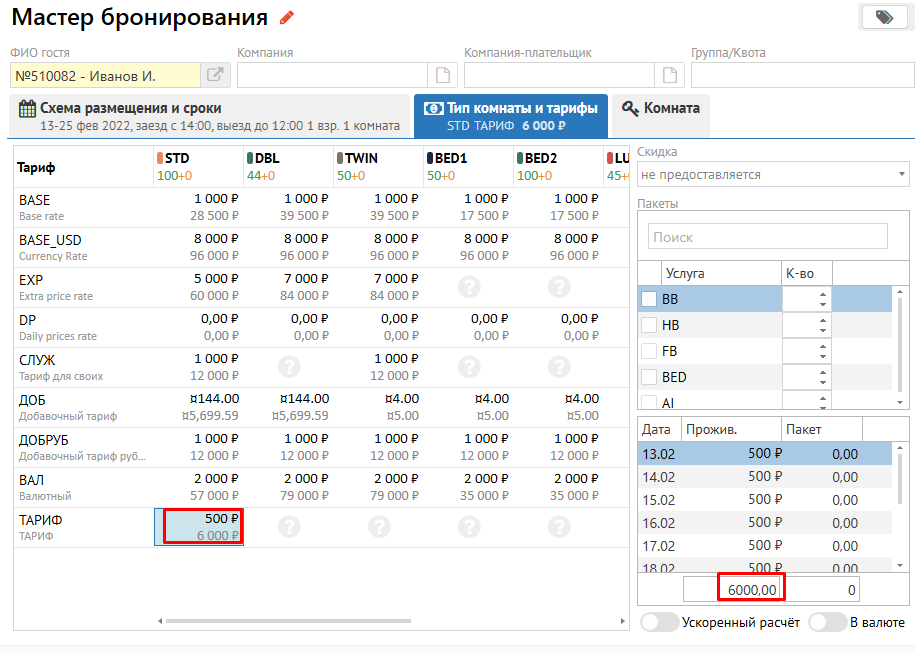915x653 pixels.
Task: Select DP tariff STD price 0,00 ₽
Action: [198, 327]
